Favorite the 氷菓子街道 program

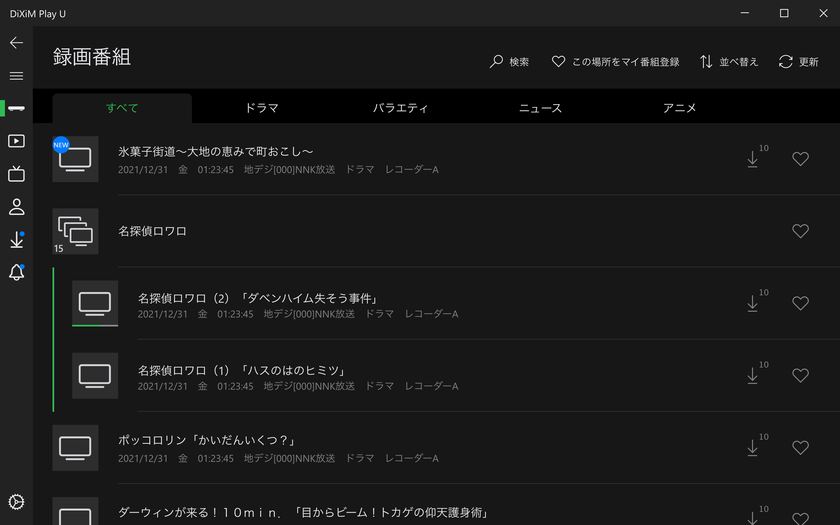800,159
